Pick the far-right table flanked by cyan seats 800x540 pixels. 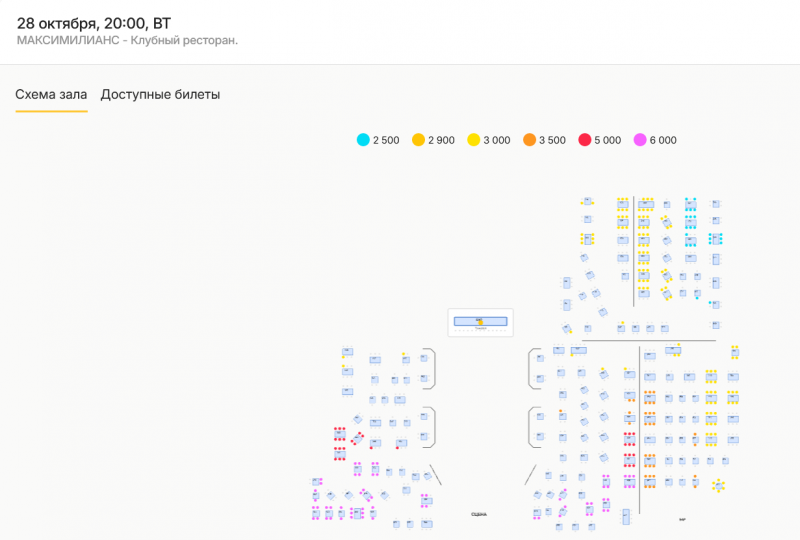716,239
